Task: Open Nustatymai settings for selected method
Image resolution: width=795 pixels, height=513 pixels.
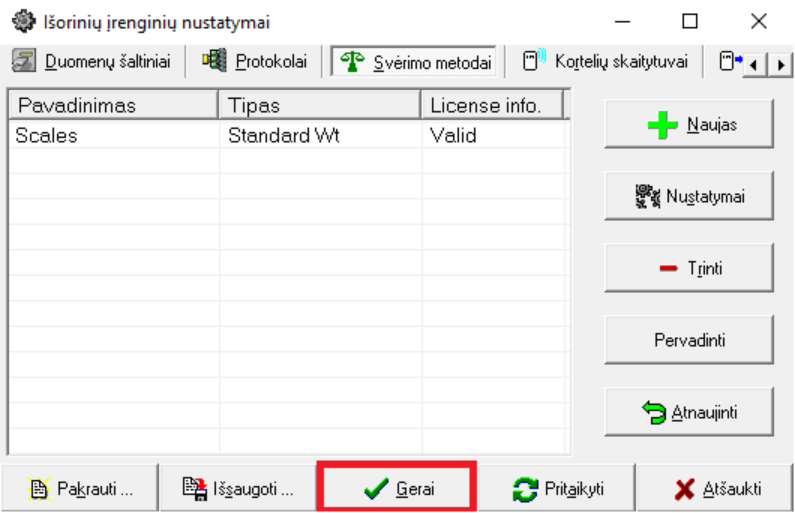Action: (689, 197)
